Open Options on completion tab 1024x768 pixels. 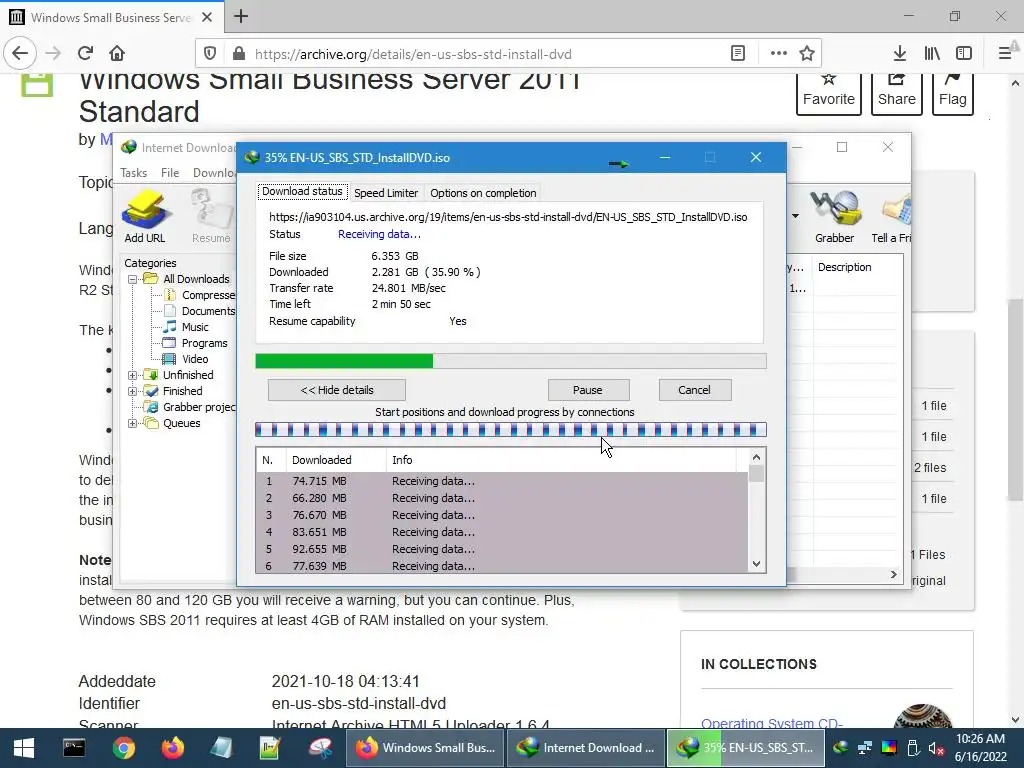[483, 193]
